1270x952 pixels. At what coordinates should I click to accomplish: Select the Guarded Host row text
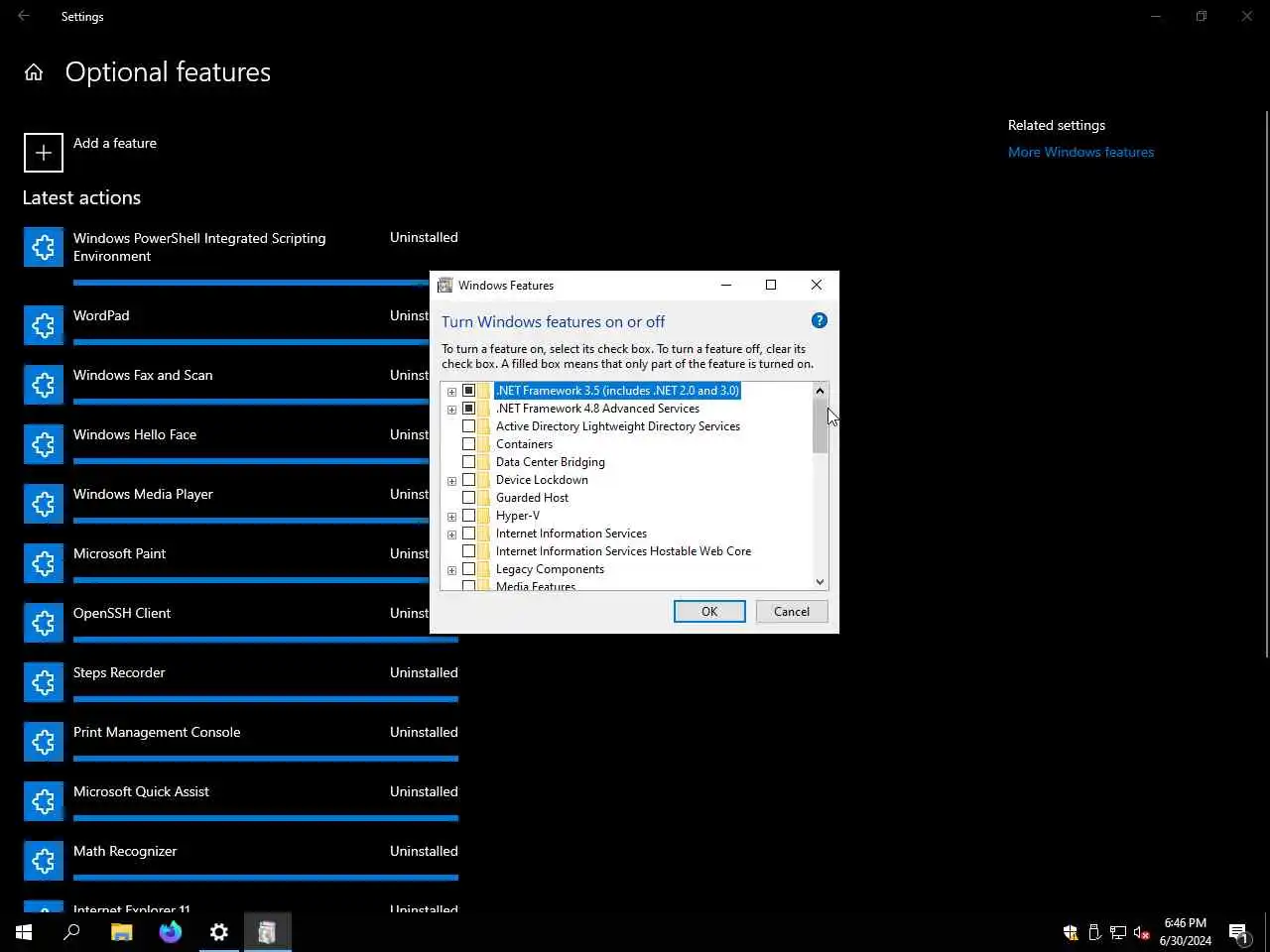532,498
